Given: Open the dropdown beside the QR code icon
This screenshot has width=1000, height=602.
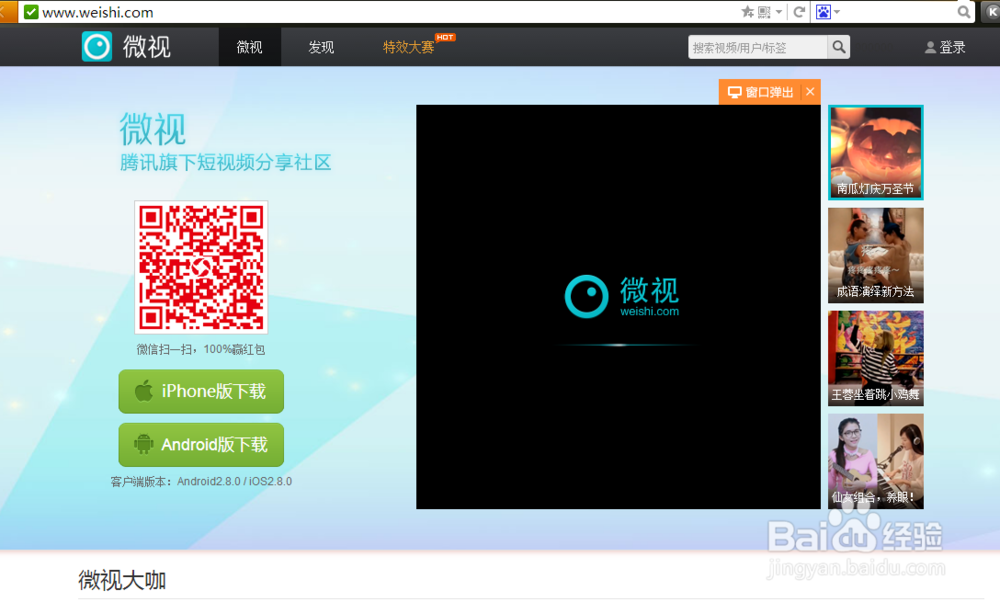Looking at the screenshot, I should (778, 11).
